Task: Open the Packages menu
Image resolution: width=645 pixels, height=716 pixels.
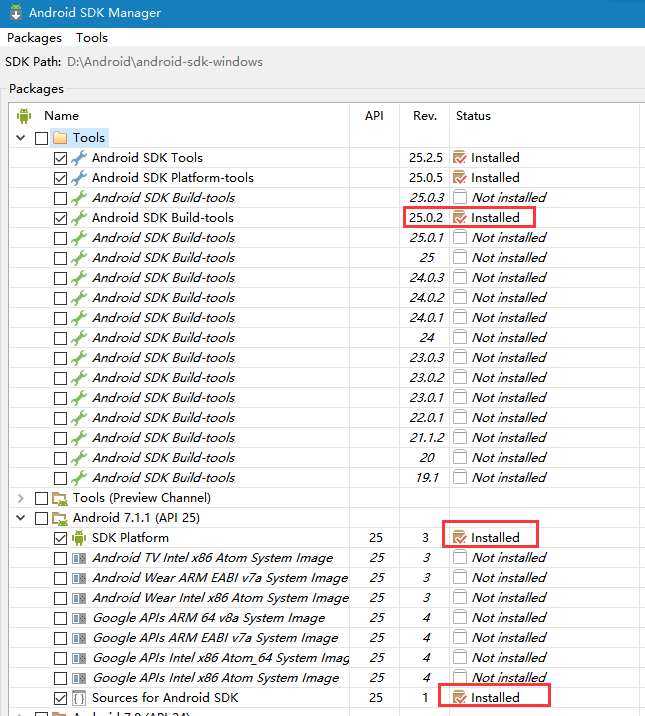Action: pos(34,37)
